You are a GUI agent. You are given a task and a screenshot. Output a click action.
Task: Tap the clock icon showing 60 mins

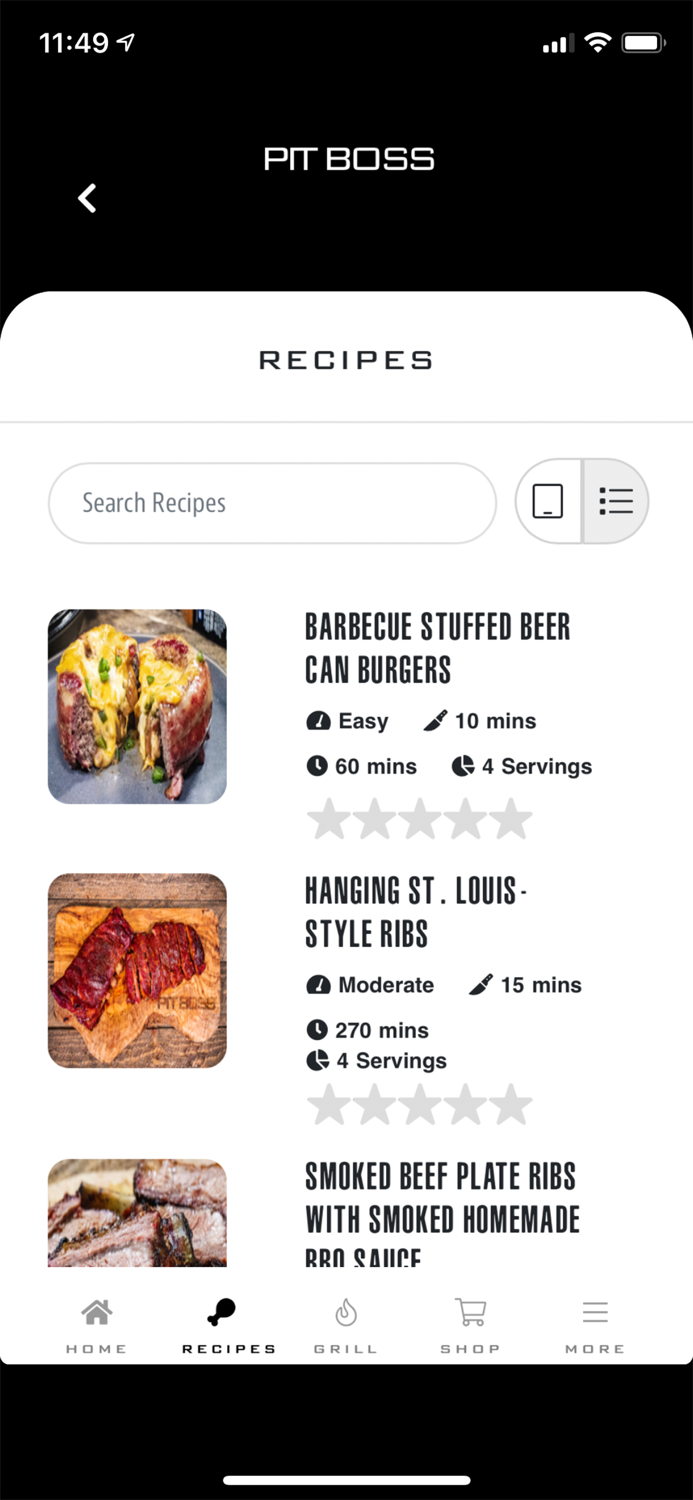click(318, 766)
